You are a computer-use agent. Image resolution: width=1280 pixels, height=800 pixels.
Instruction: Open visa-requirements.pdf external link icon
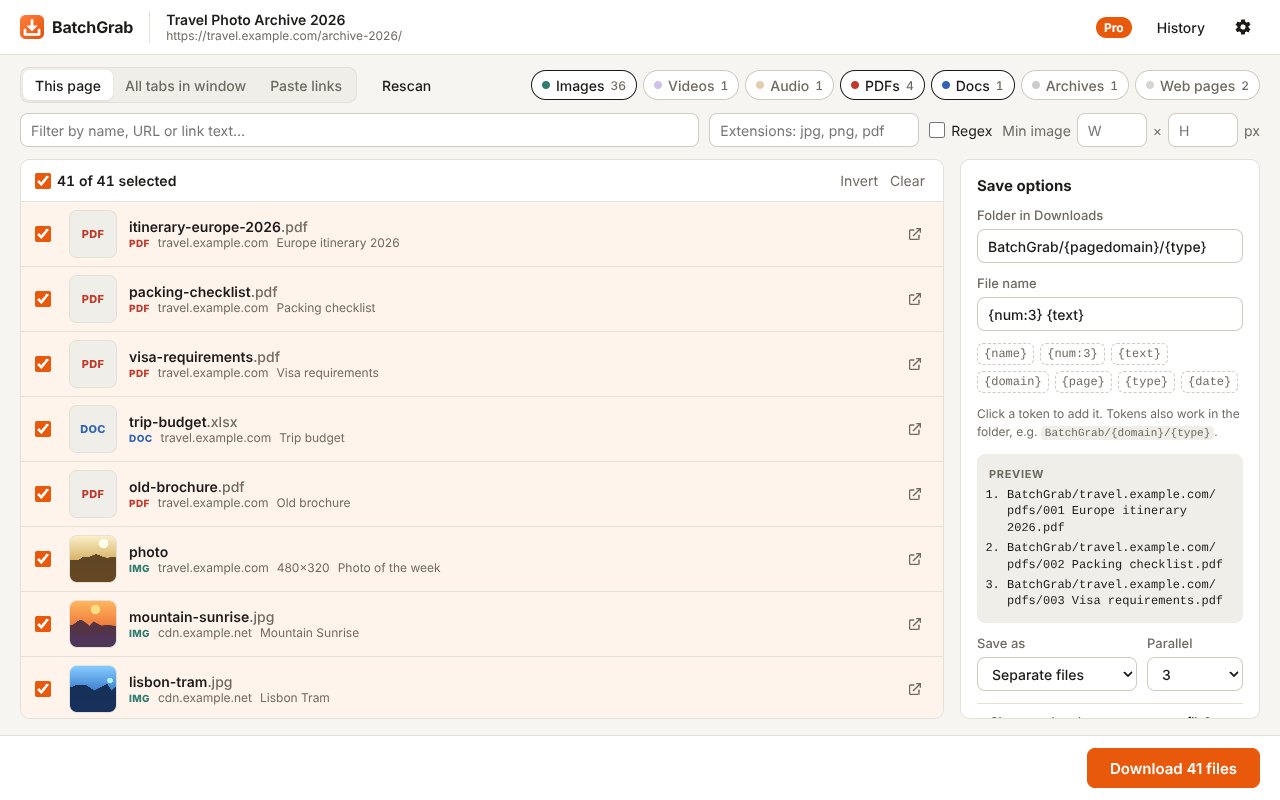click(x=914, y=364)
